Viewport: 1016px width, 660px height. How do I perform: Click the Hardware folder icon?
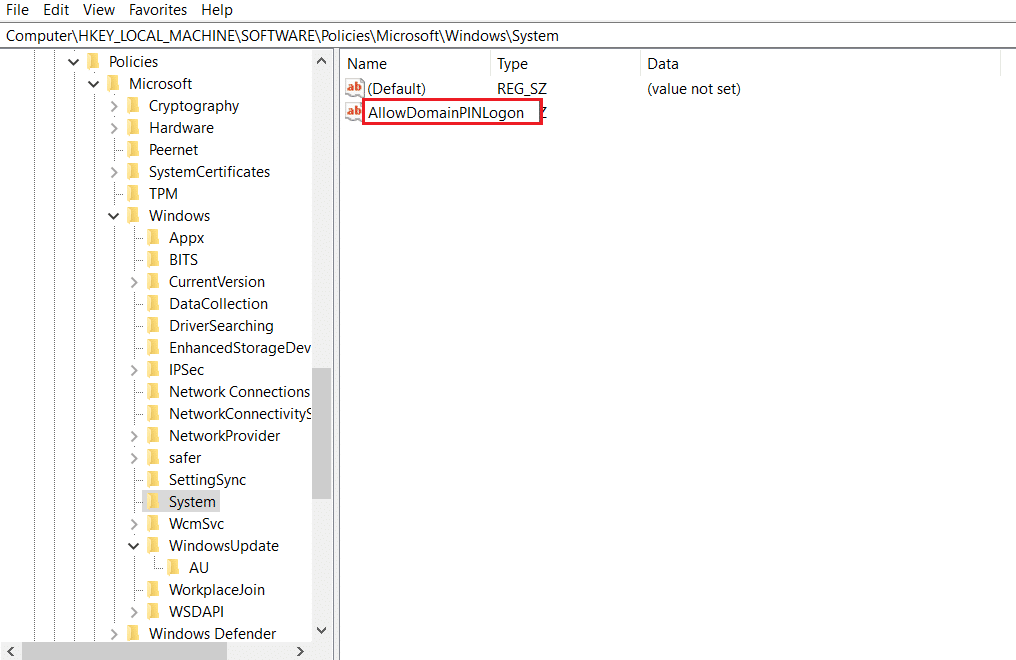pos(133,128)
